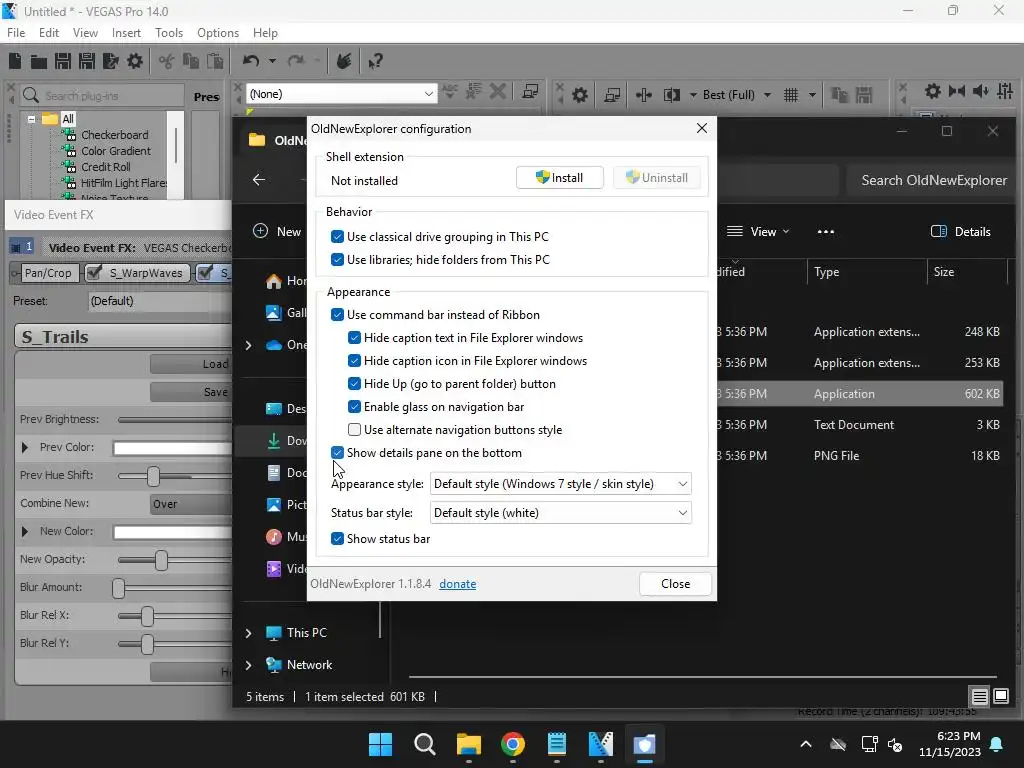Click the Render As icon in VEGAS toolbar
Viewport: 1024px width, 768px height.
click(111, 61)
